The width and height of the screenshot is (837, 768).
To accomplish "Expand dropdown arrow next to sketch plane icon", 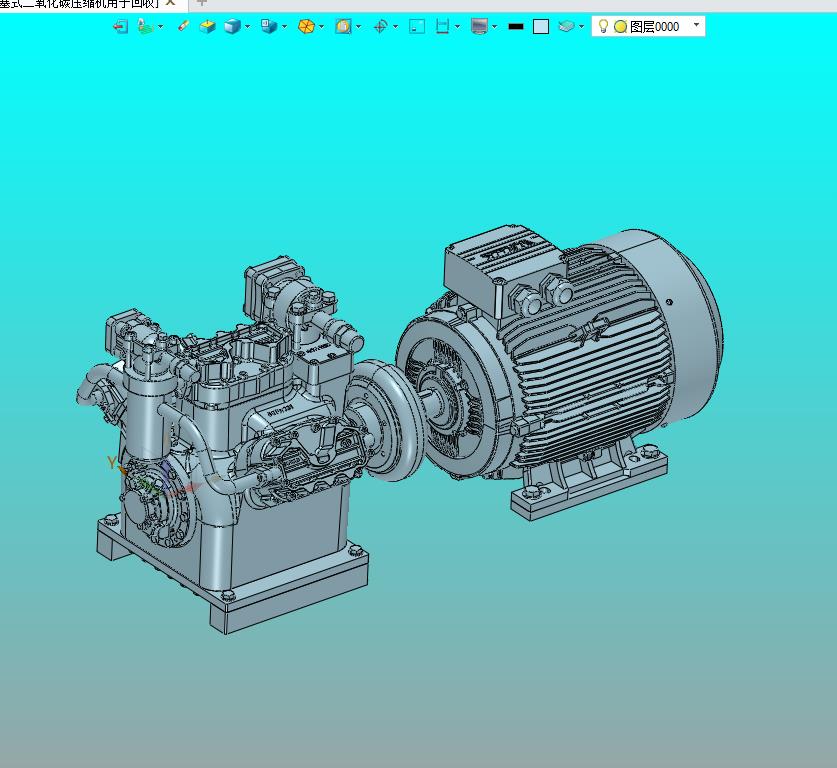I will click(x=160, y=27).
